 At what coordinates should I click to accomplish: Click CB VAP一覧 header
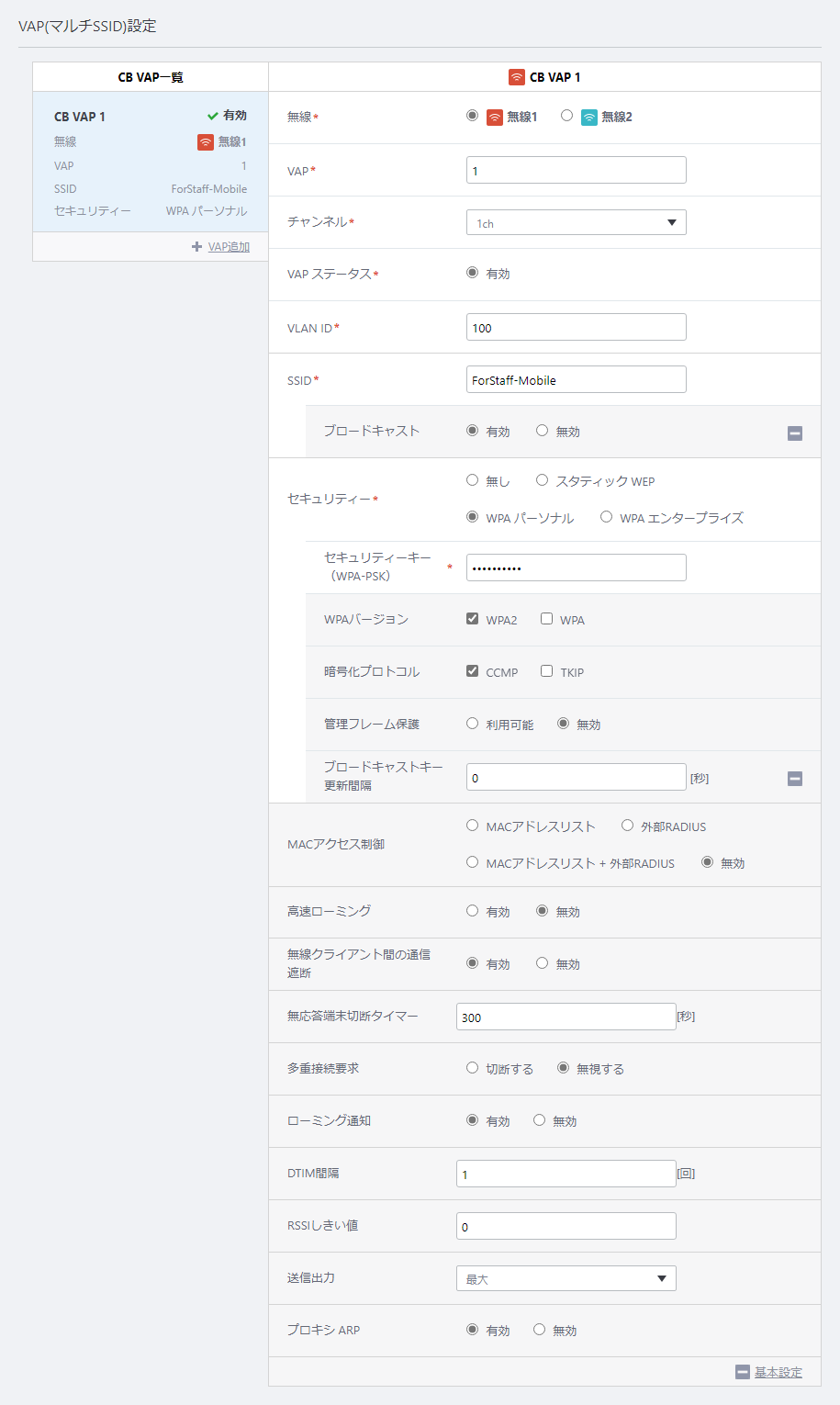pyautogui.click(x=151, y=77)
